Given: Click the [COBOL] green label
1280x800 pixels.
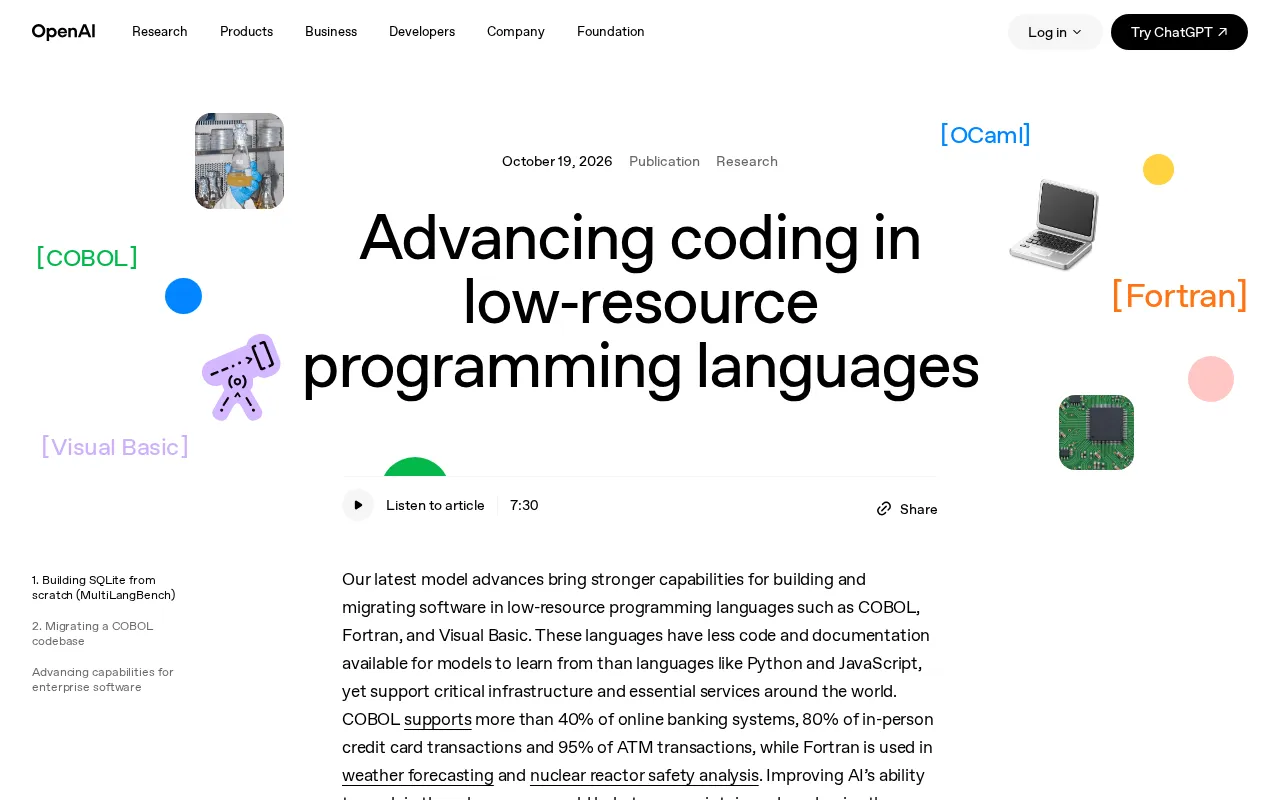Looking at the screenshot, I should click(x=87, y=258).
